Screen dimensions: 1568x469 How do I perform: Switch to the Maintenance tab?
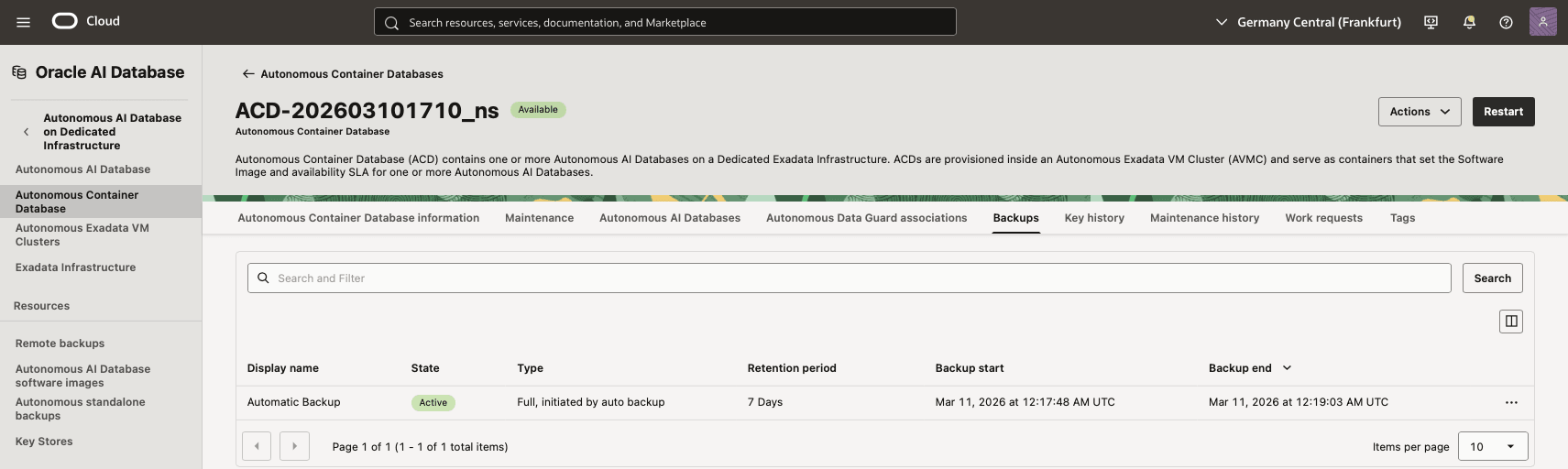coord(539,218)
